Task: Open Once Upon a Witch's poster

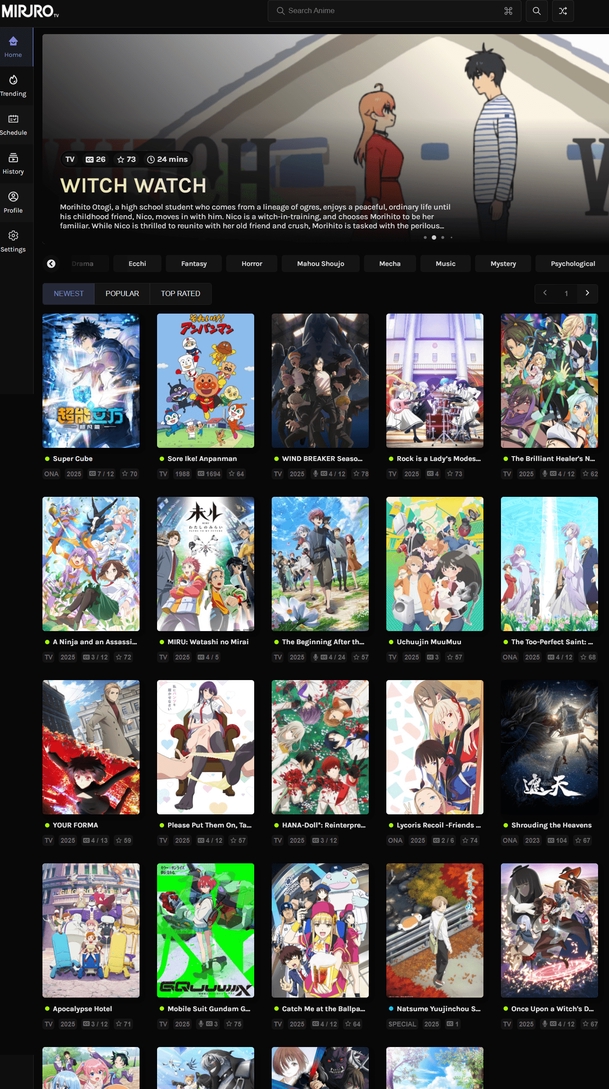Action: pos(549,931)
